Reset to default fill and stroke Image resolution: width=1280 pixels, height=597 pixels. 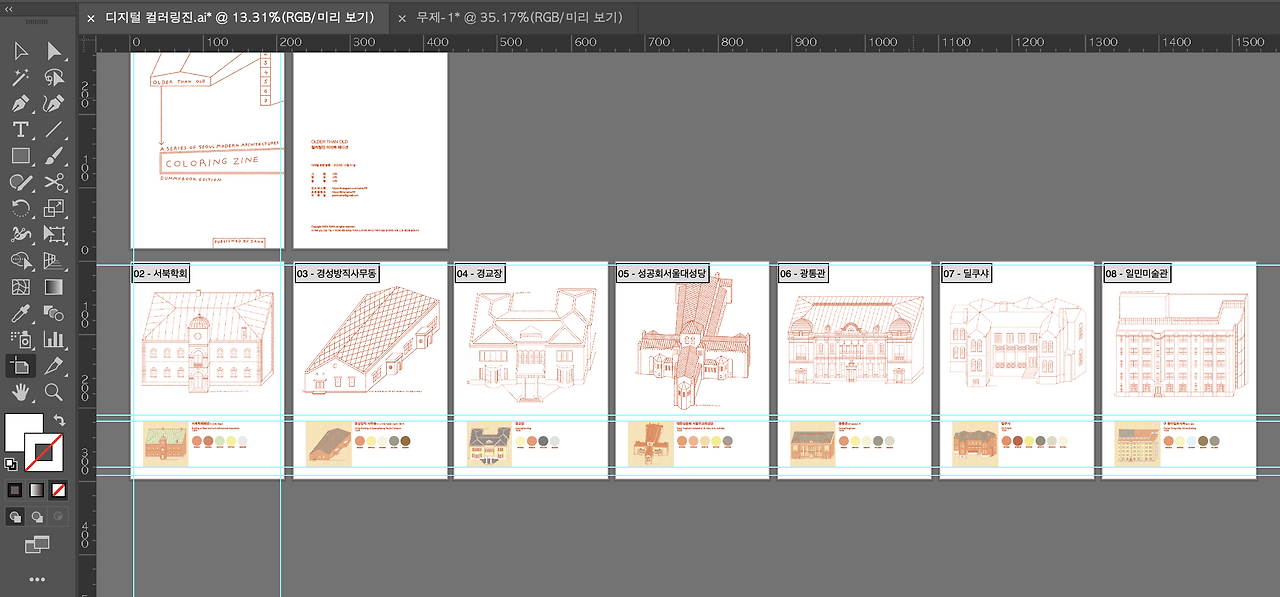tap(11, 464)
